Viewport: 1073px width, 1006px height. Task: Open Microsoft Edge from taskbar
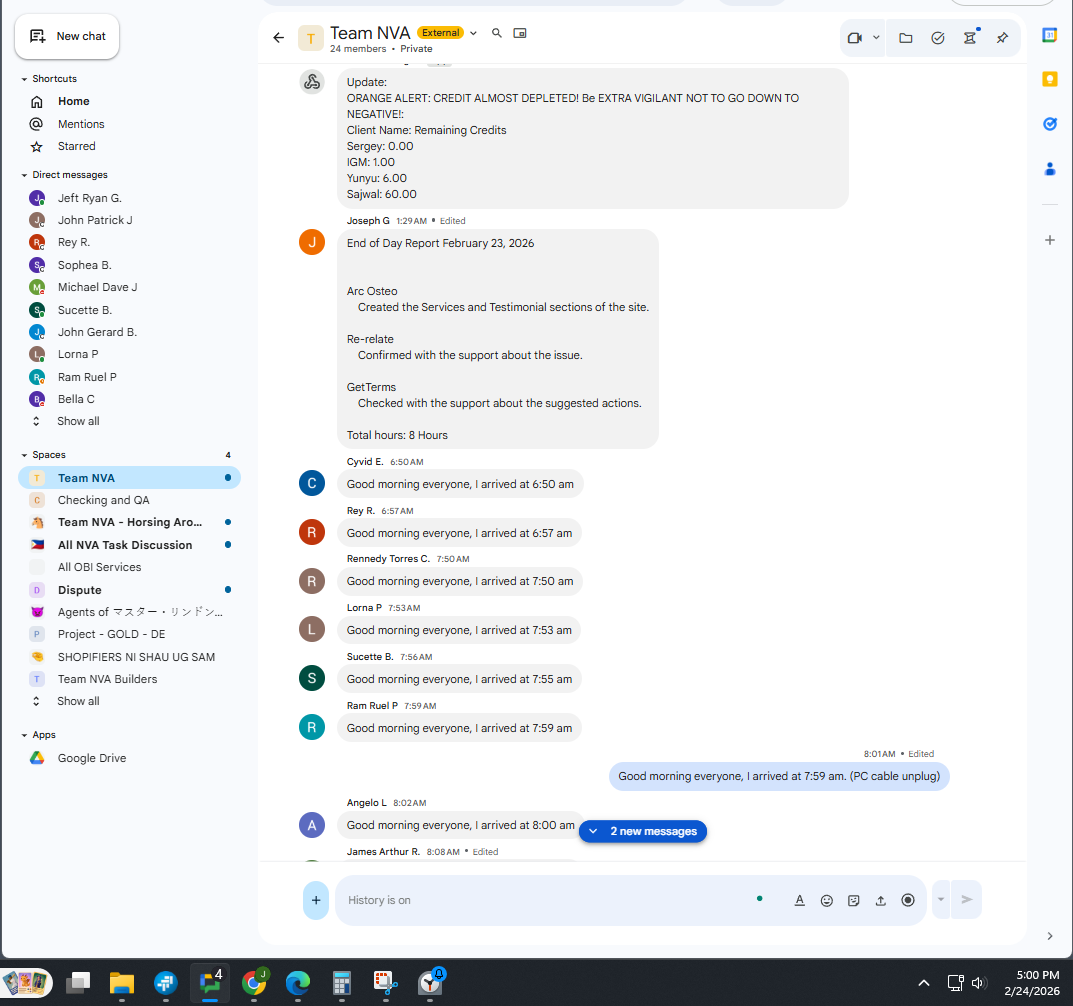pos(298,983)
